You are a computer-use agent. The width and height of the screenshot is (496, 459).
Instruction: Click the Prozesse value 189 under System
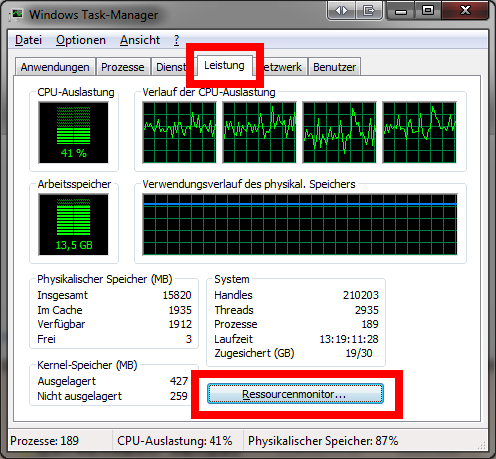point(370,324)
